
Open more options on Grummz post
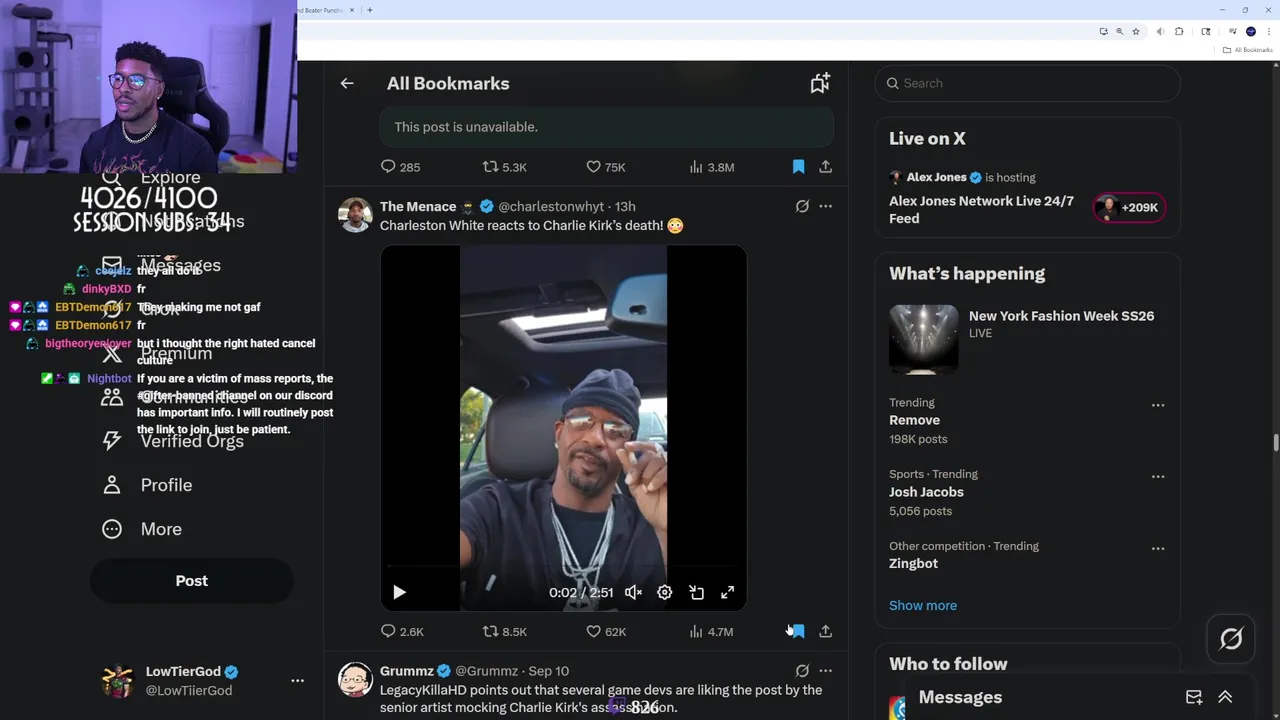tap(826, 671)
